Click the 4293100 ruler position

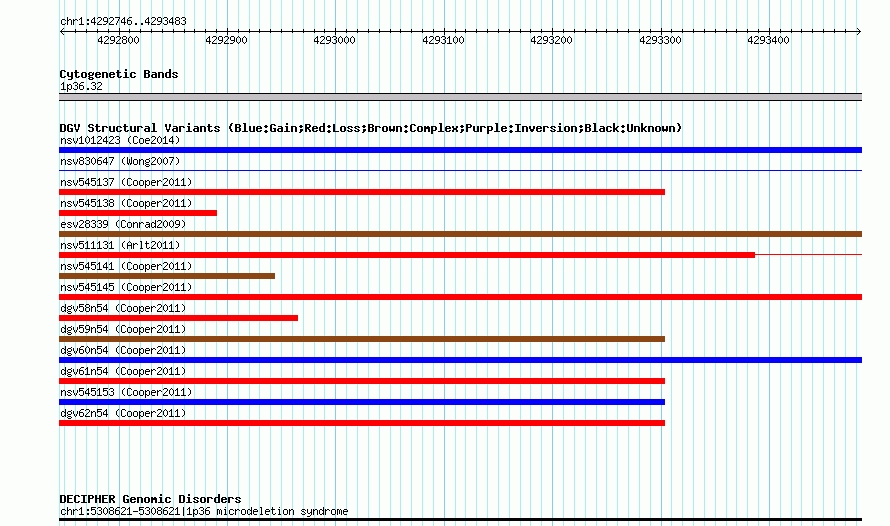point(443,40)
